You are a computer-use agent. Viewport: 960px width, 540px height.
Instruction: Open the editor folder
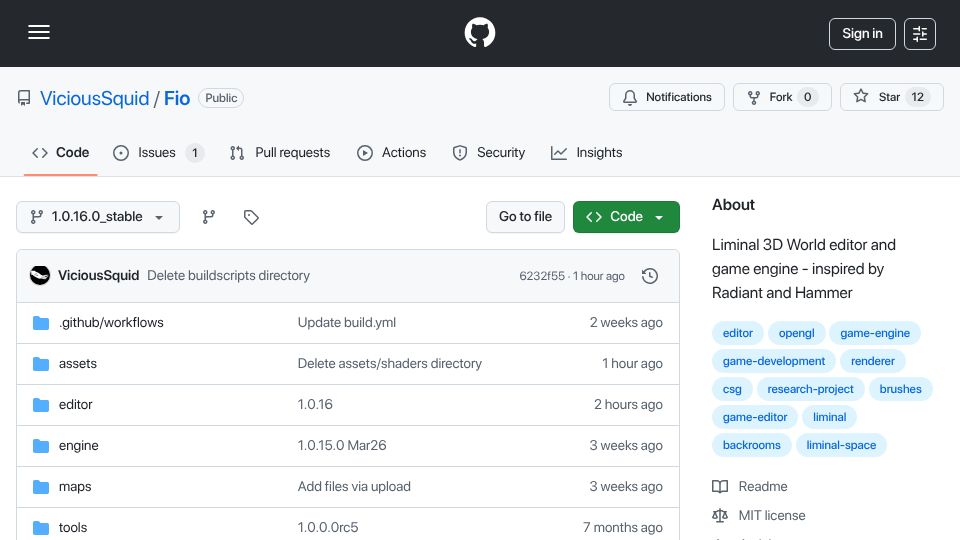click(75, 405)
